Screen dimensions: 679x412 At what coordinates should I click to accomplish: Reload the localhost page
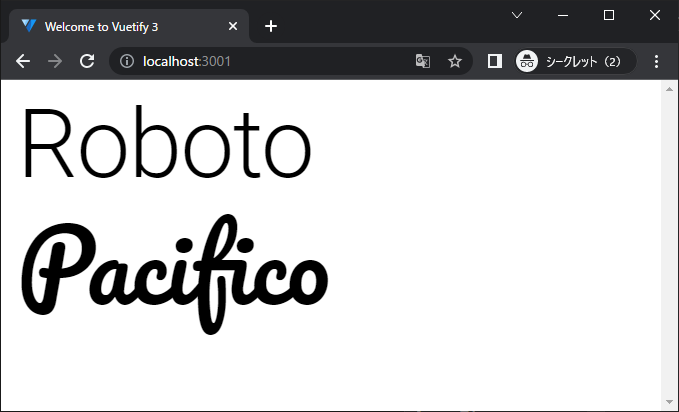point(87,61)
